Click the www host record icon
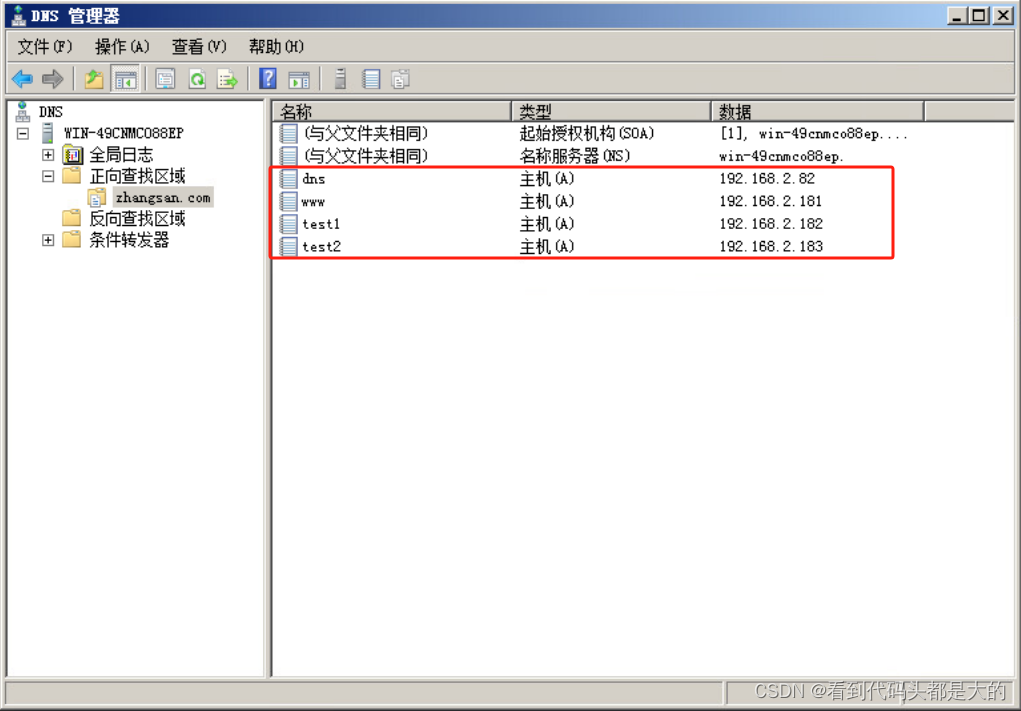Screen dimensions: 1021x711 (288, 201)
